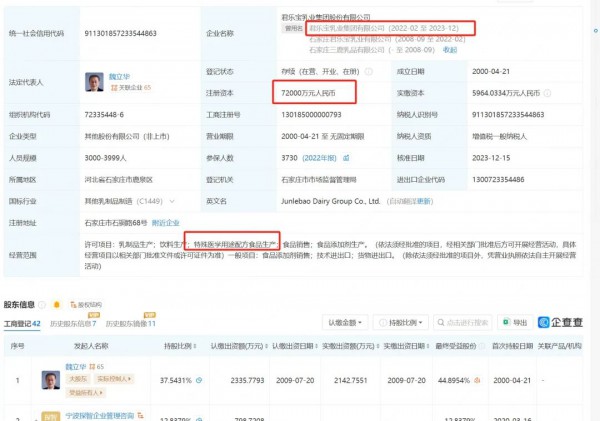
Task: Click the info icon beside 股东信息 heading
Action: (x=42, y=305)
